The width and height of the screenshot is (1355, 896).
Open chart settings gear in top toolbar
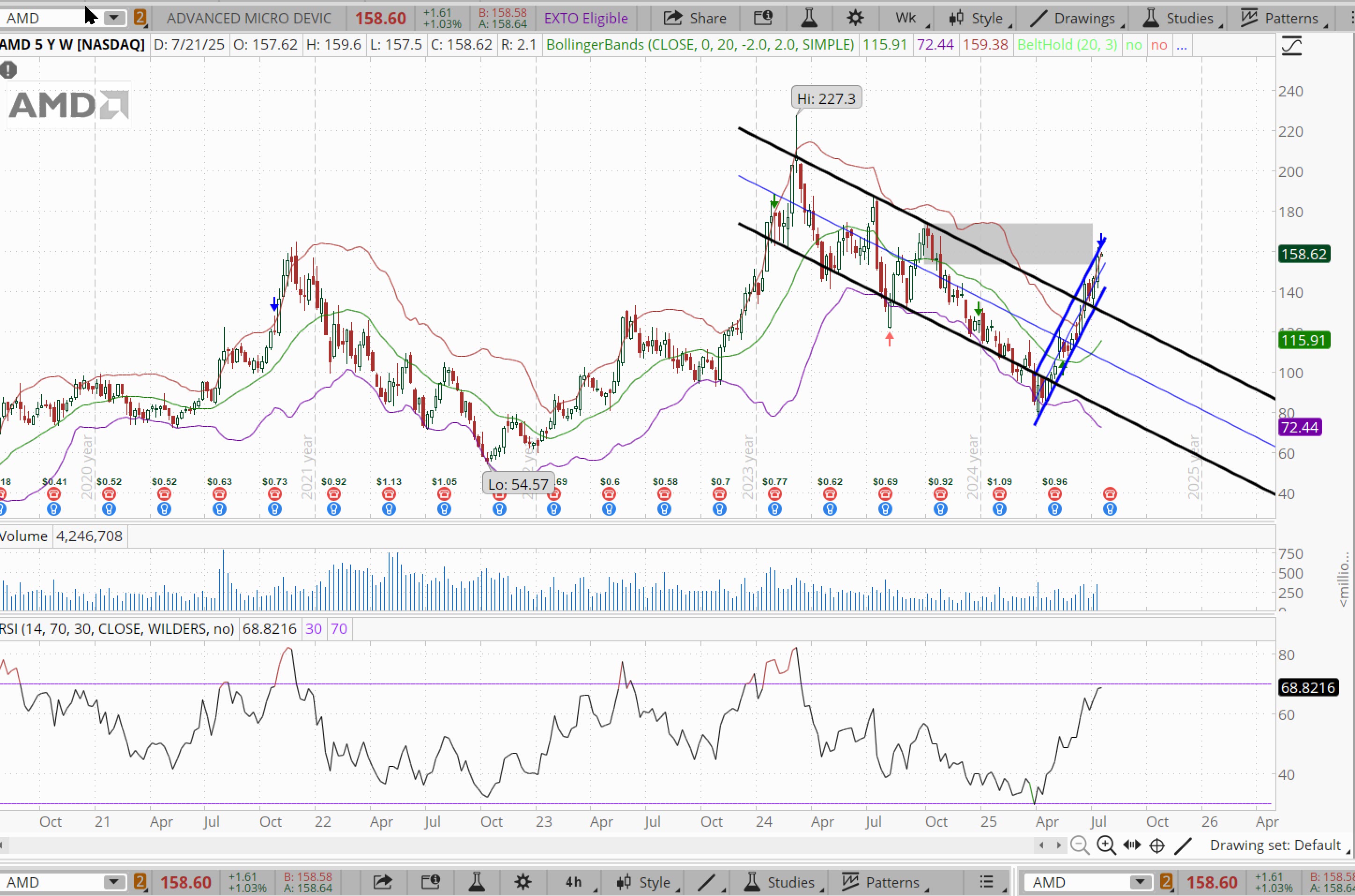855,18
